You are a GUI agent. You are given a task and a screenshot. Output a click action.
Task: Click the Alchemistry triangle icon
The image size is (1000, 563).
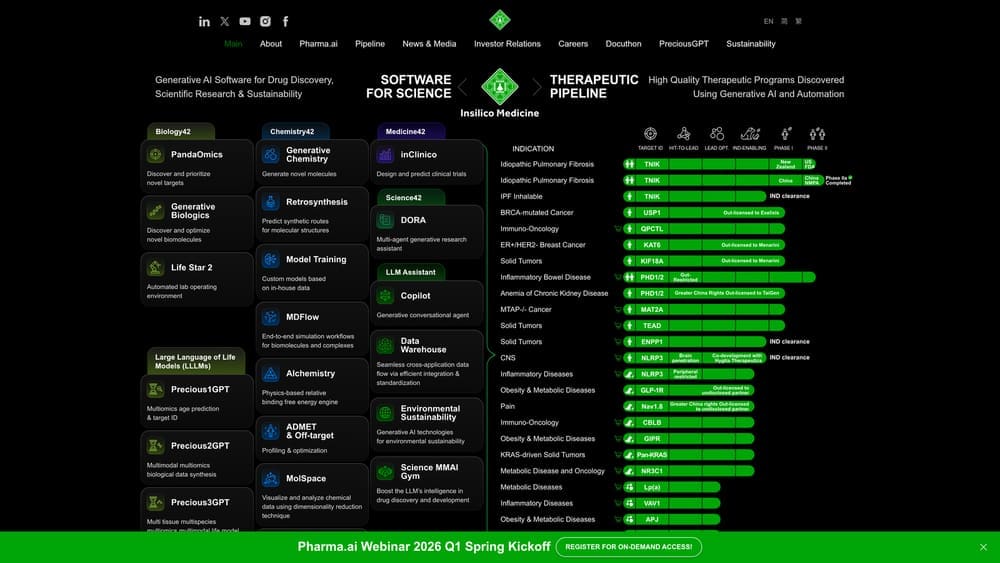click(270, 374)
